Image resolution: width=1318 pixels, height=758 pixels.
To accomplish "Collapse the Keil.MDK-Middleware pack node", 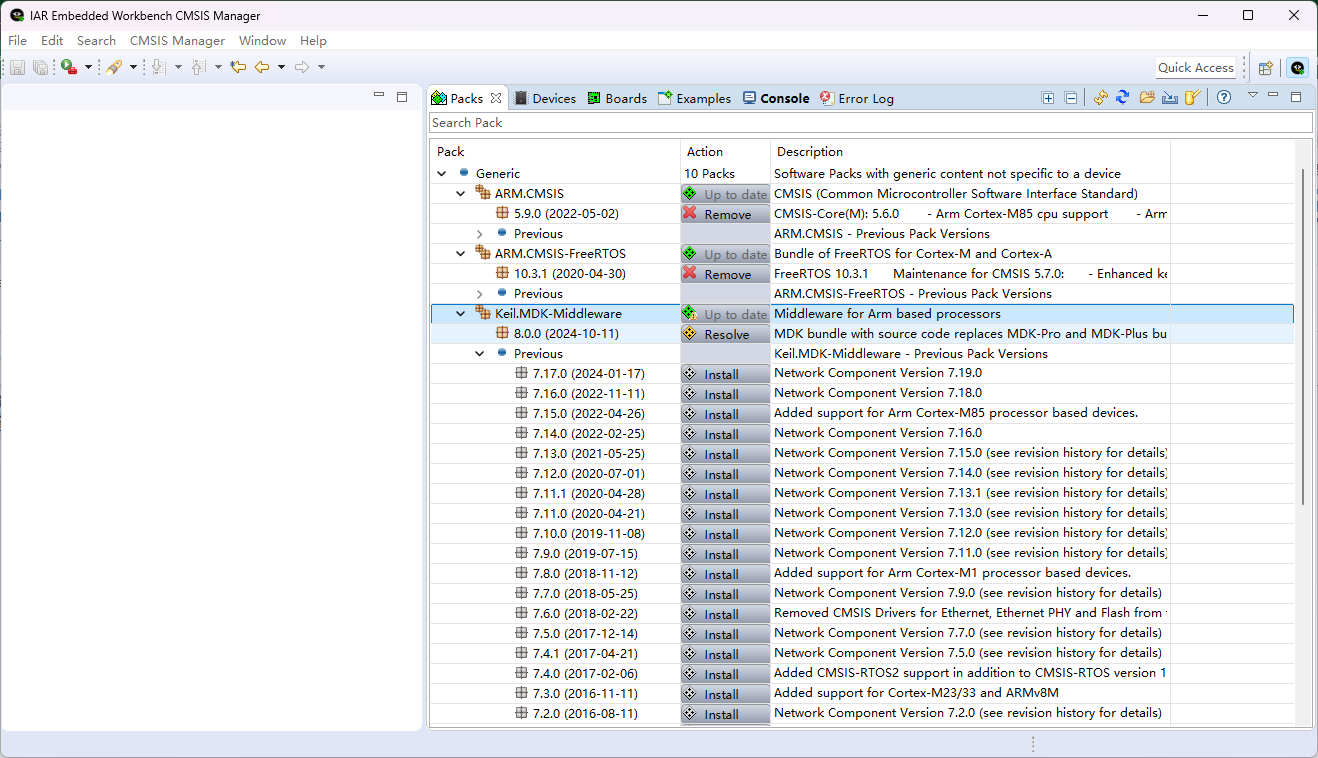I will pyautogui.click(x=461, y=314).
